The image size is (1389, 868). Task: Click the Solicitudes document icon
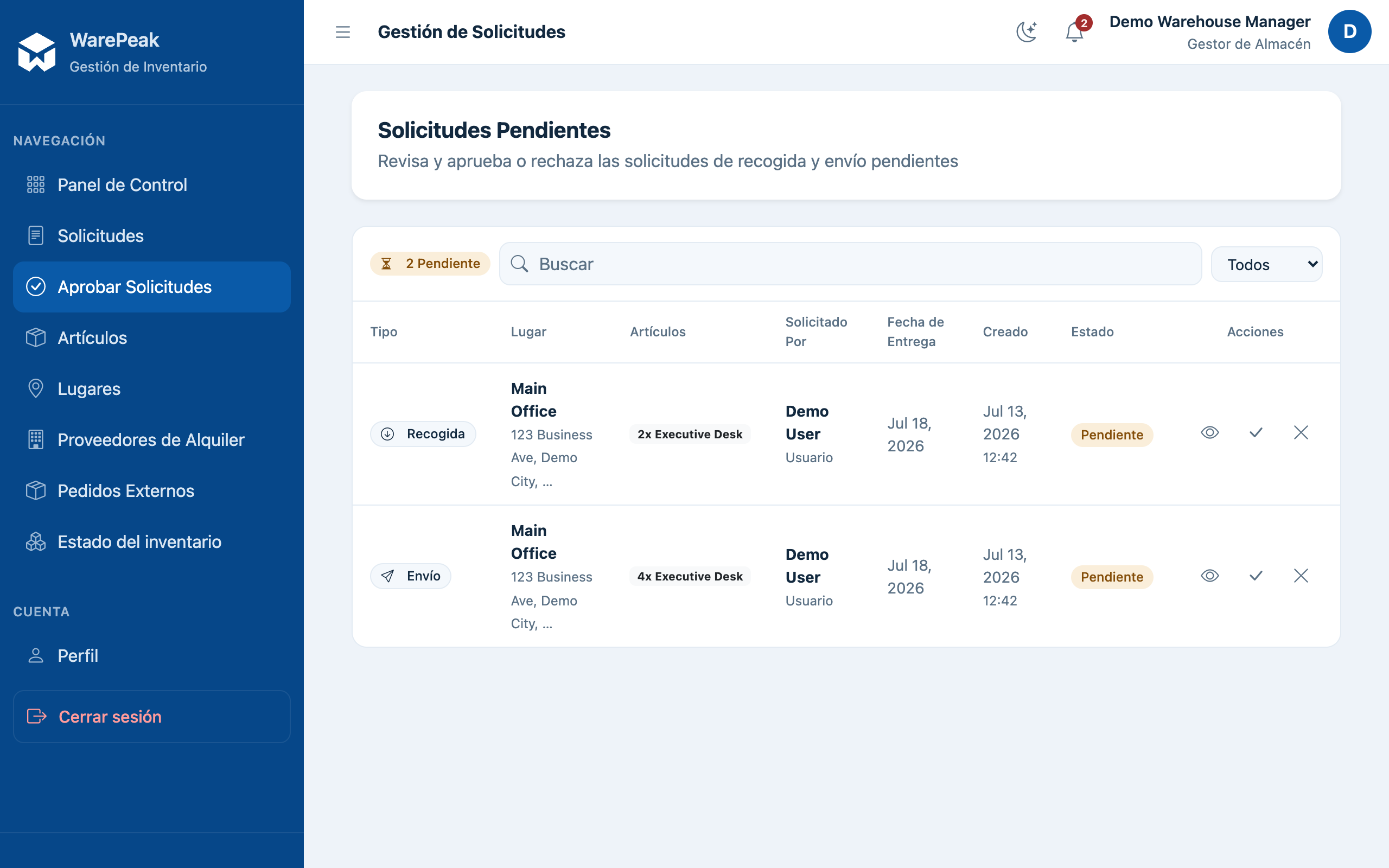pyautogui.click(x=36, y=236)
